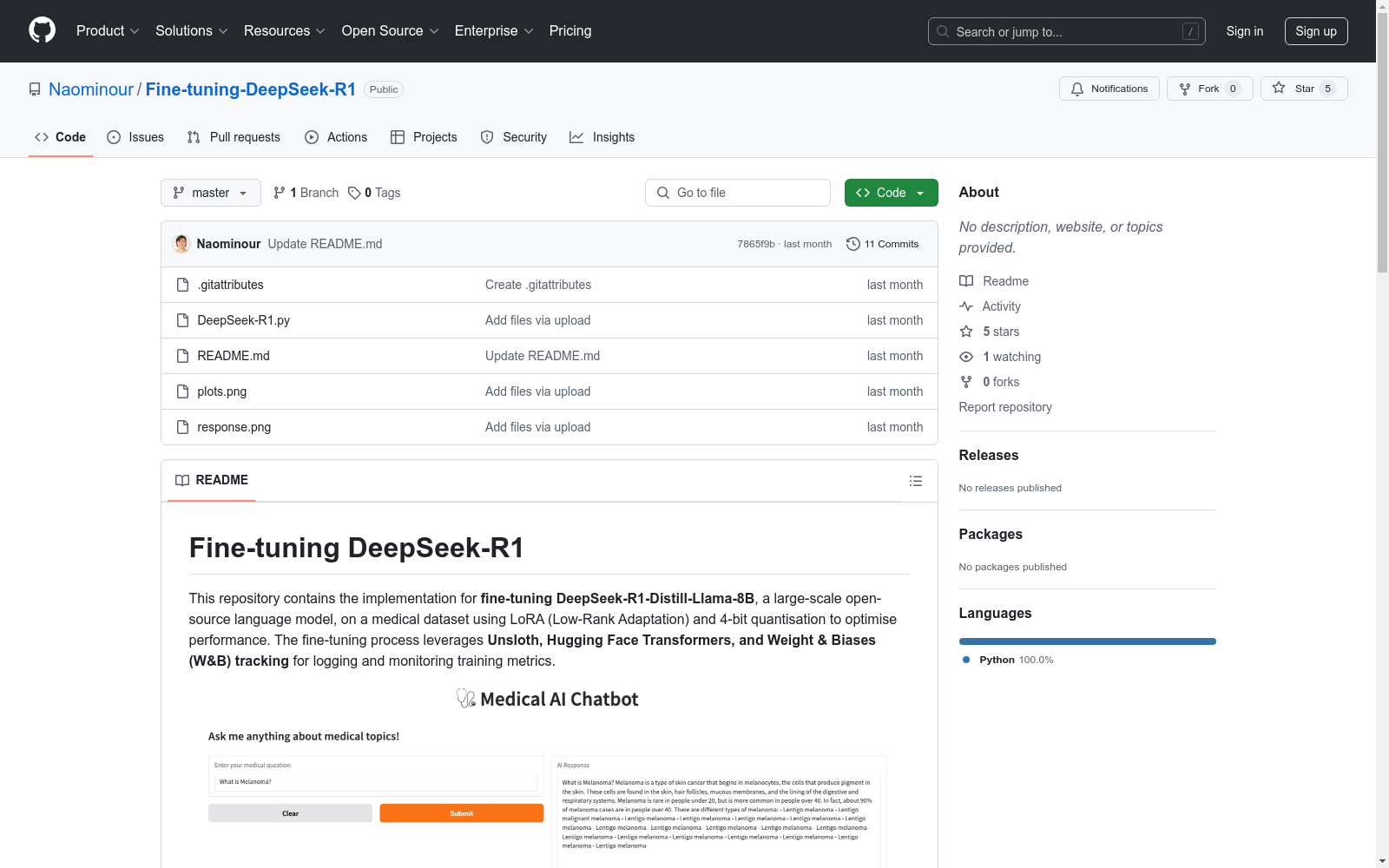The height and width of the screenshot is (868, 1389).
Task: Open the .gitattributes file
Action: tap(230, 285)
